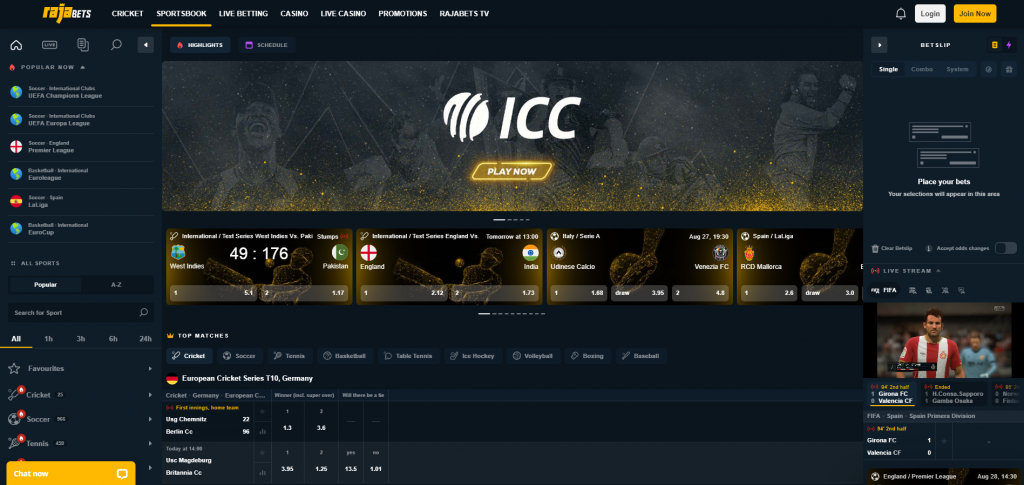Filter events to next 3h
This screenshot has width=1024, height=485.
[81, 339]
